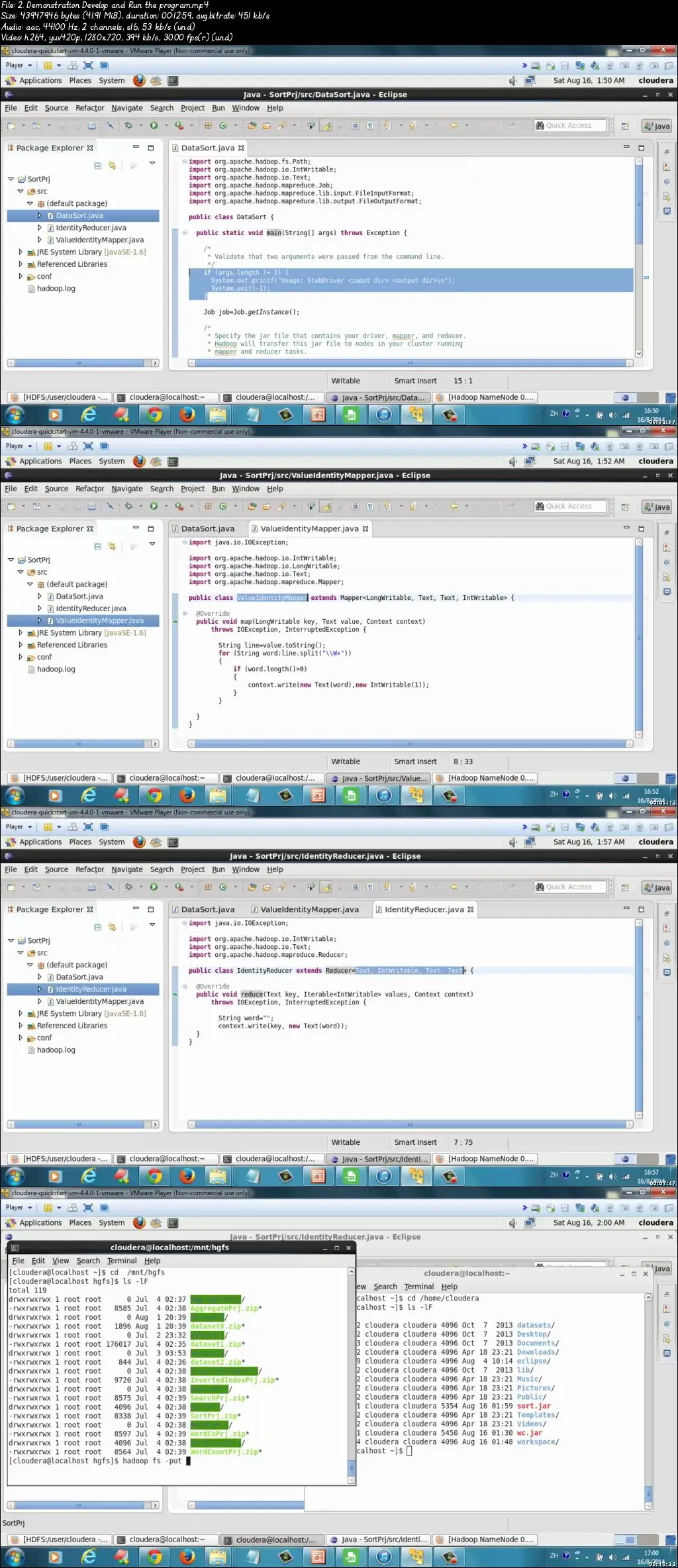This screenshot has width=678, height=1568.
Task: Click the green Run button in the DataSort.java Eclipse toolbar
Action: pyautogui.click(x=154, y=125)
